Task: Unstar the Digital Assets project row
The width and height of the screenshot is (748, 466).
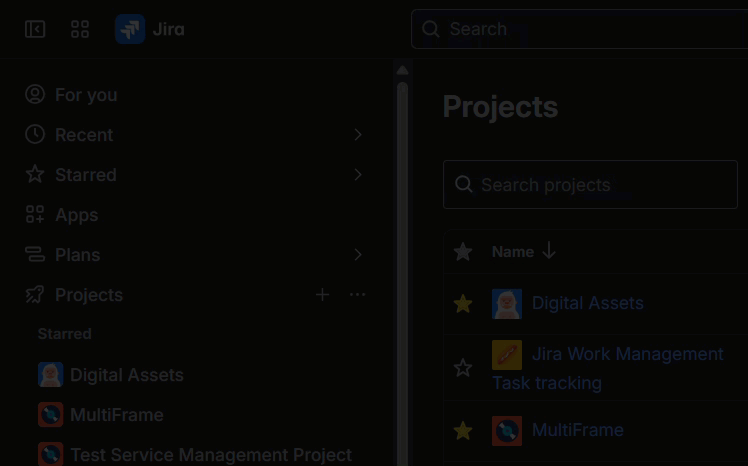Action: coord(463,303)
